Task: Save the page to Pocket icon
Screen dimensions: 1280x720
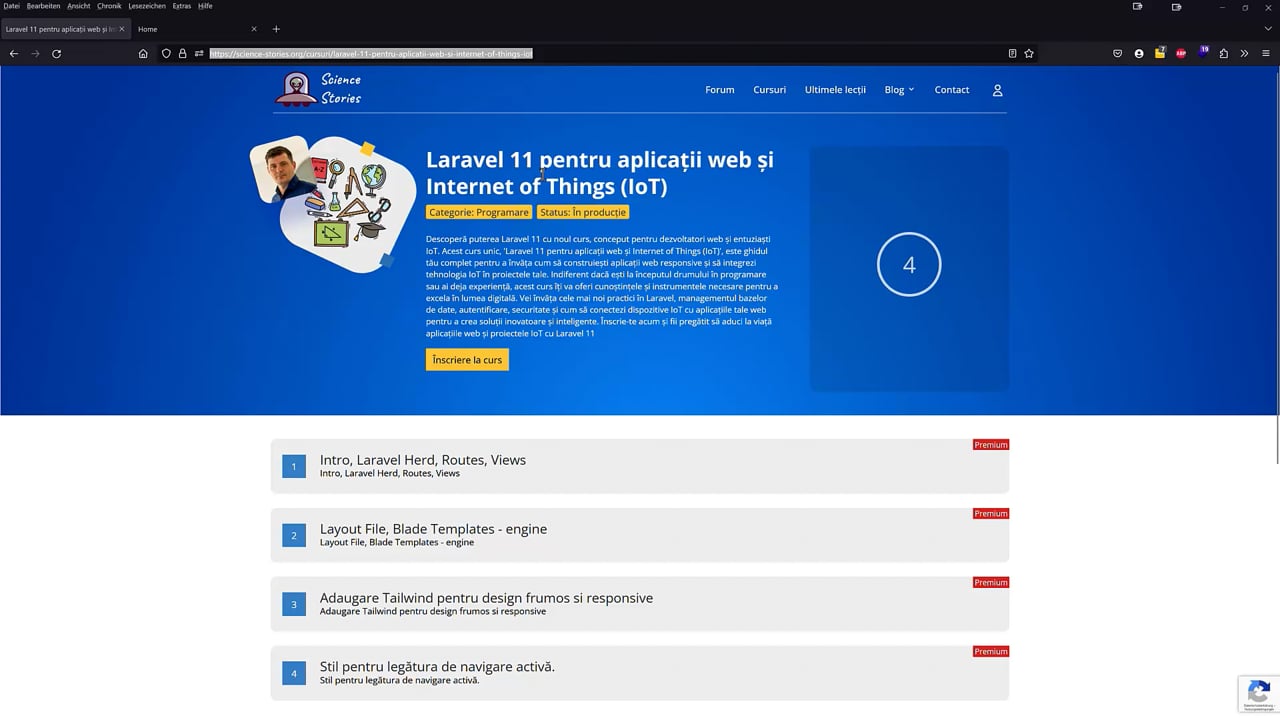Action: click(x=1118, y=54)
